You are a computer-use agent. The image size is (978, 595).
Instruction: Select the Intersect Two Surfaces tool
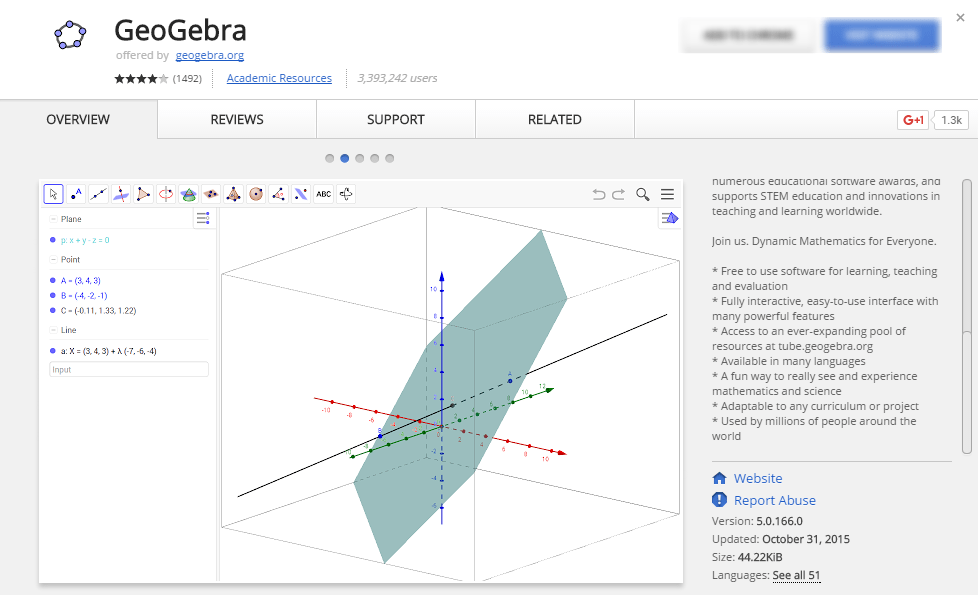tap(188, 194)
